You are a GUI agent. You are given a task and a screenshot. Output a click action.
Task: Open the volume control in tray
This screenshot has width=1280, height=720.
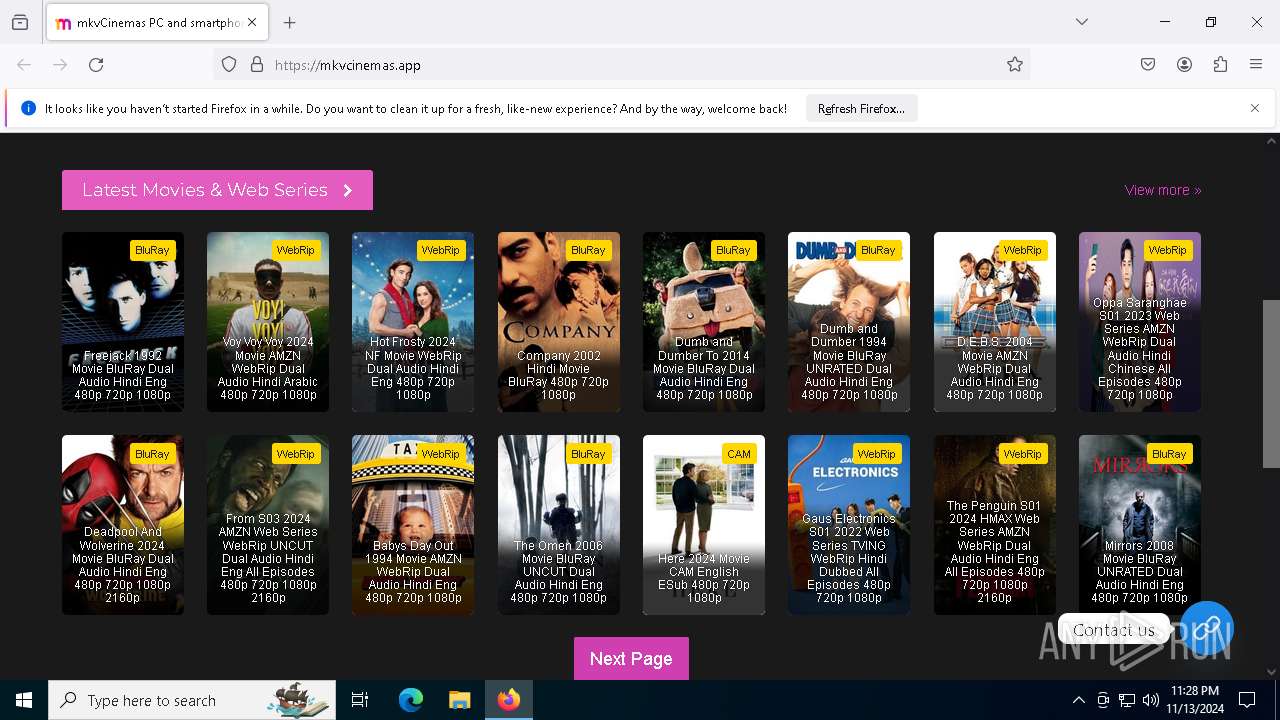[1151, 700]
